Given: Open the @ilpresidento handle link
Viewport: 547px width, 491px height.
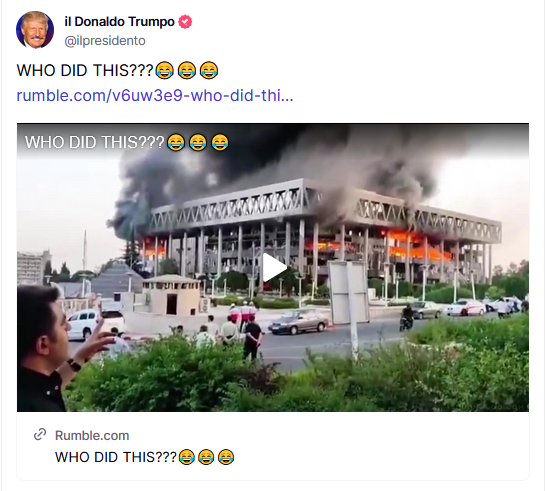Looking at the screenshot, I should (x=105, y=41).
